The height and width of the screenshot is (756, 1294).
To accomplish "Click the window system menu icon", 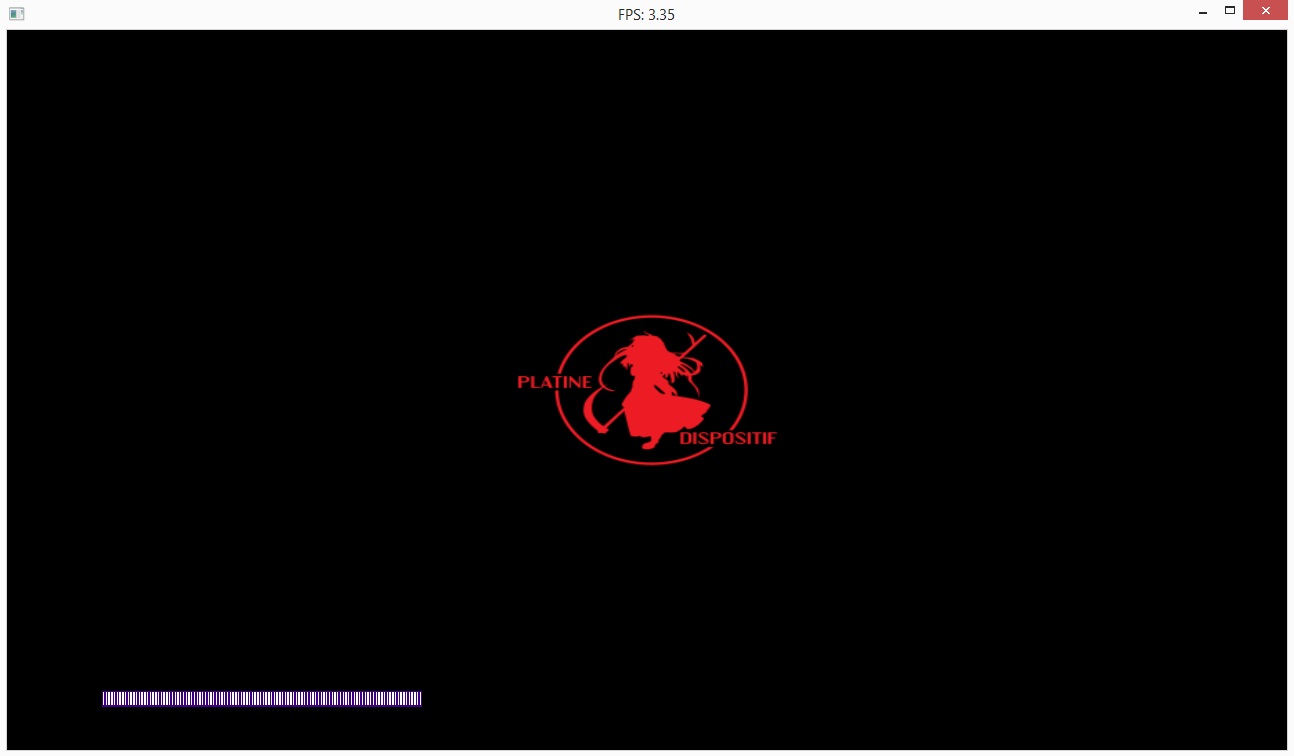I will [x=16, y=14].
